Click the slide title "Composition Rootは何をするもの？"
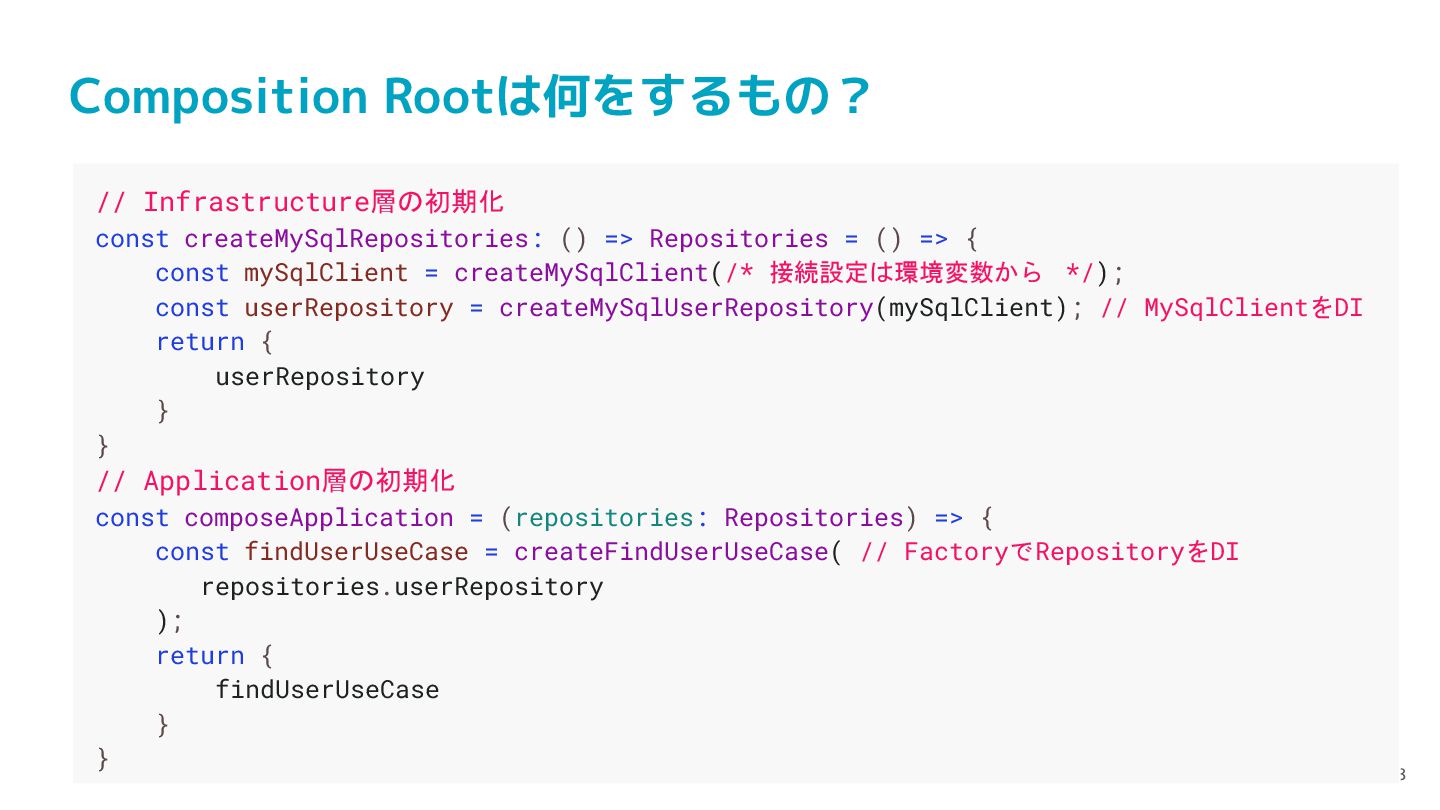 coord(470,97)
